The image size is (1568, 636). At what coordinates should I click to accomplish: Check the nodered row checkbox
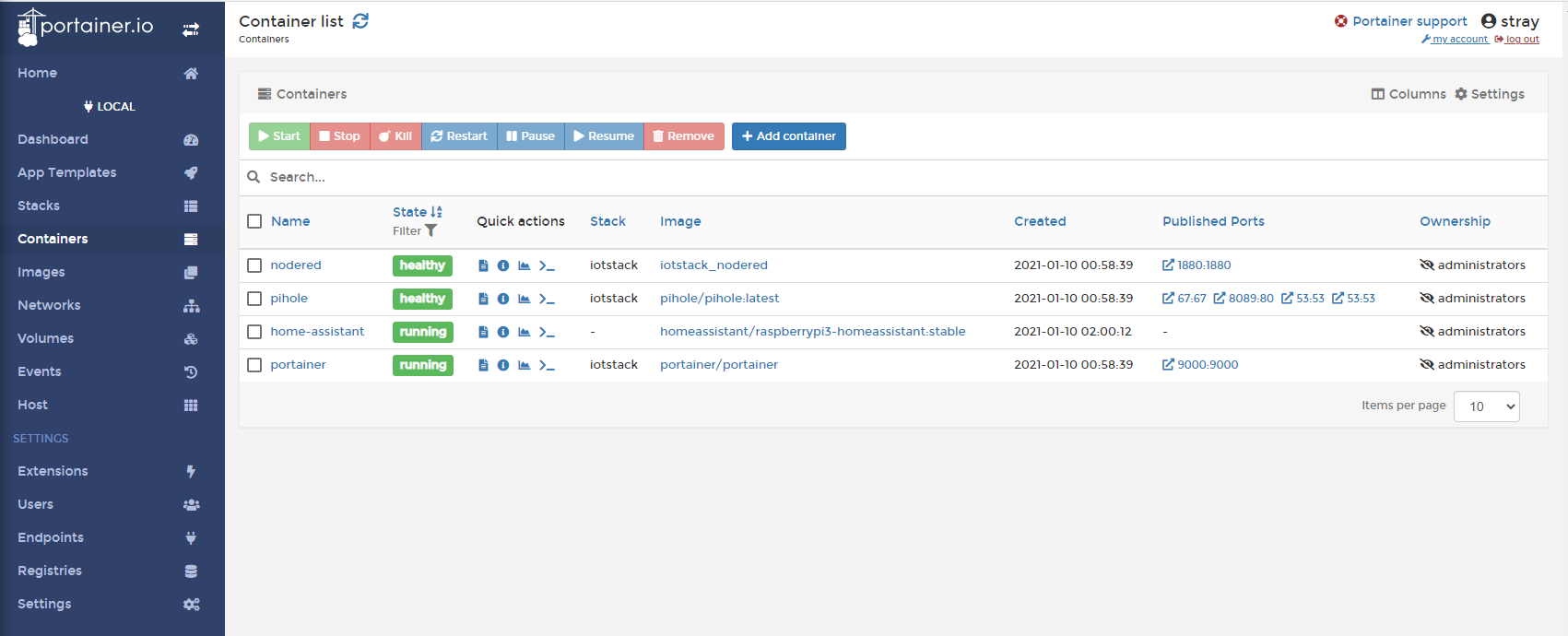(254, 265)
